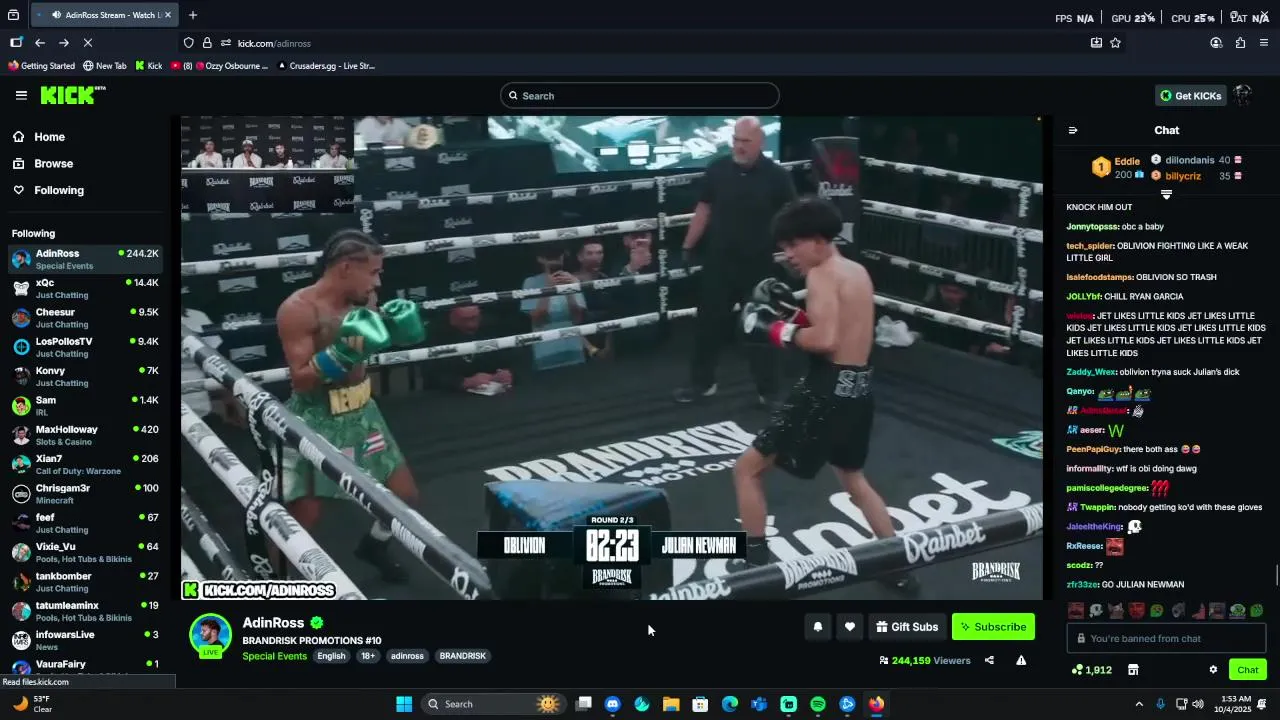The height and width of the screenshot is (720, 1280).
Task: Select the adinross tag
Action: click(407, 656)
